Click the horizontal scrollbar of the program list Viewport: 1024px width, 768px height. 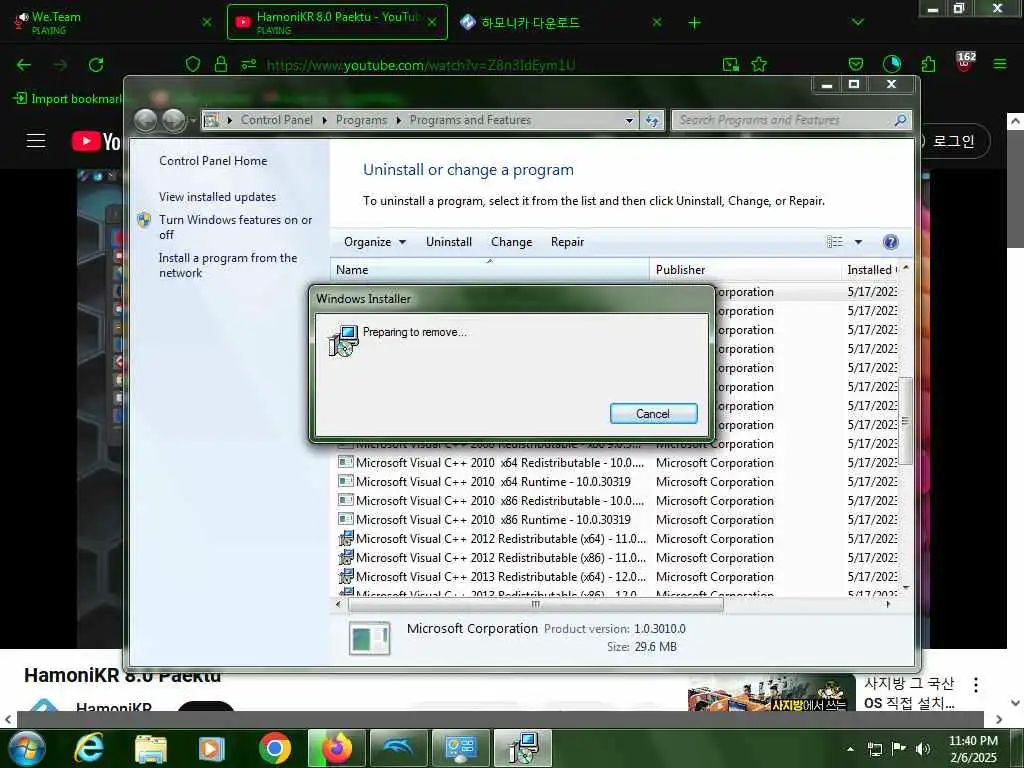coord(536,605)
